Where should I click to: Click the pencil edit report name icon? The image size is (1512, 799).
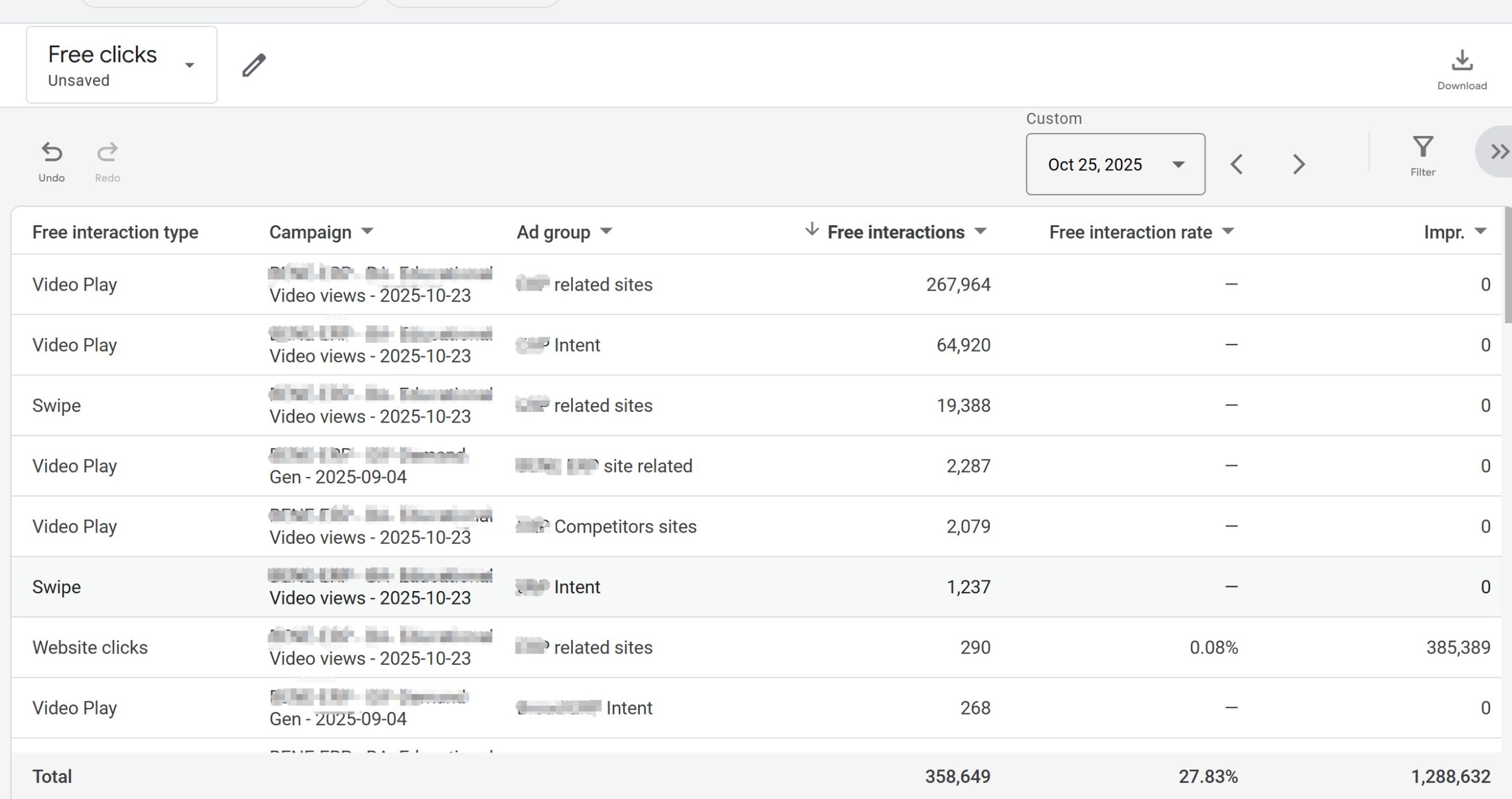(x=254, y=65)
